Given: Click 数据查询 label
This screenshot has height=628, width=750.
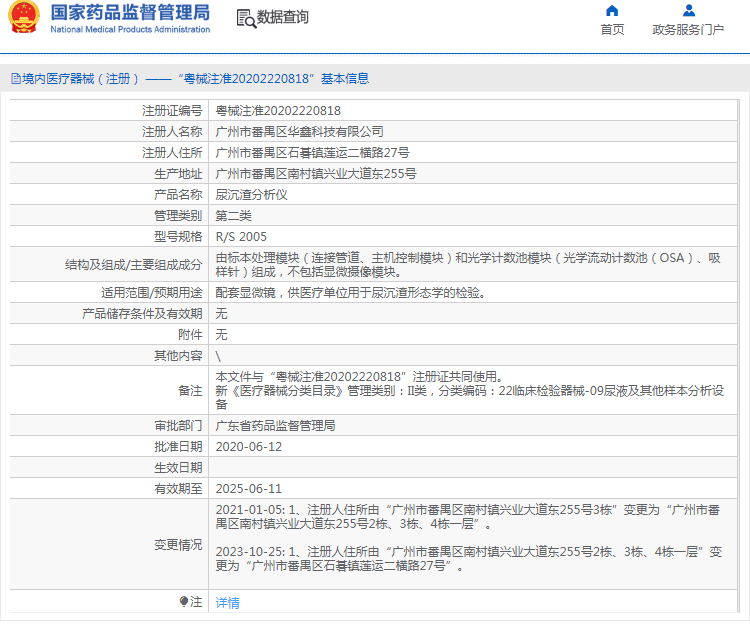Looking at the screenshot, I should (283, 17).
